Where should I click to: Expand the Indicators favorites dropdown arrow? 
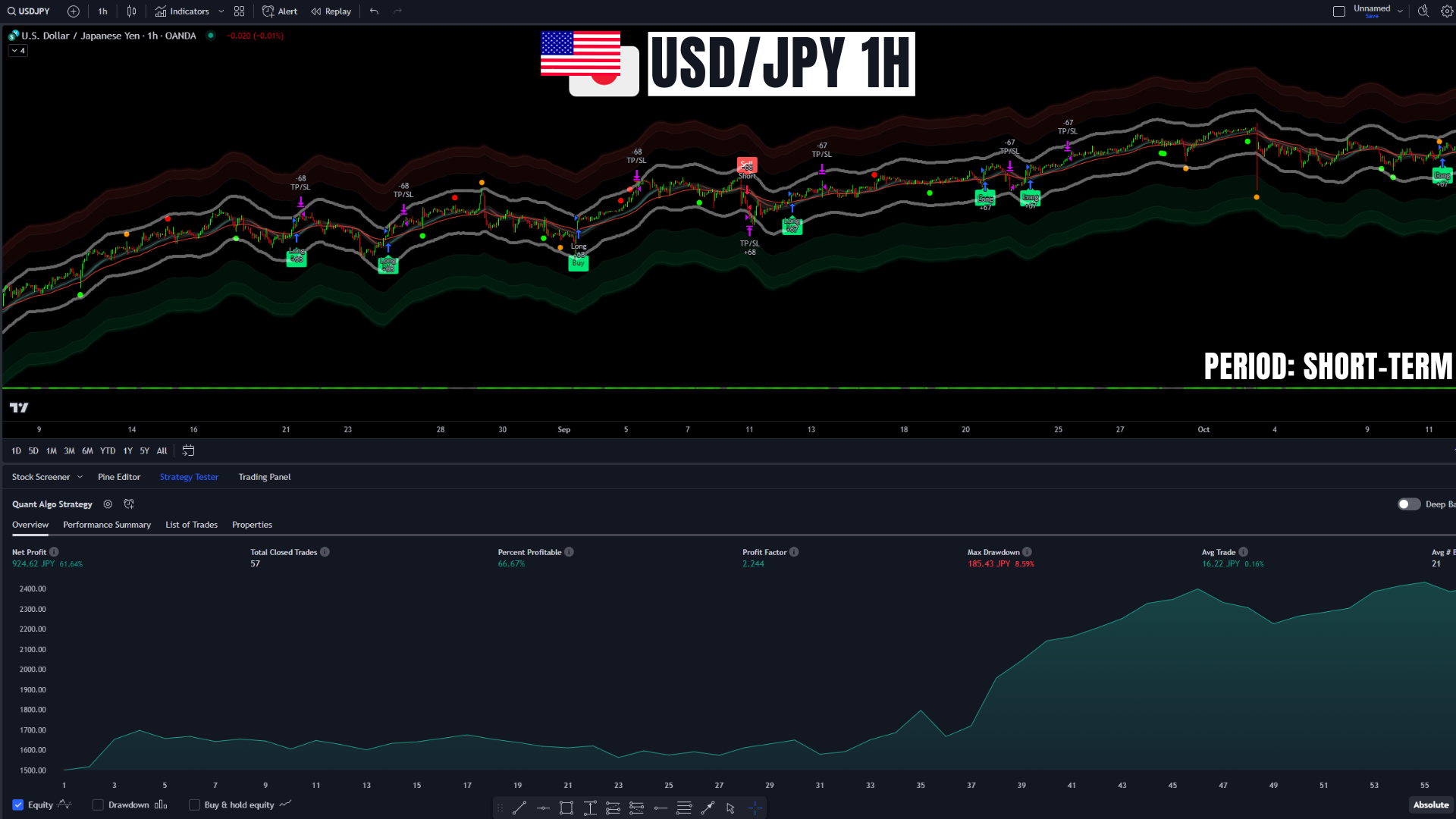tap(221, 11)
